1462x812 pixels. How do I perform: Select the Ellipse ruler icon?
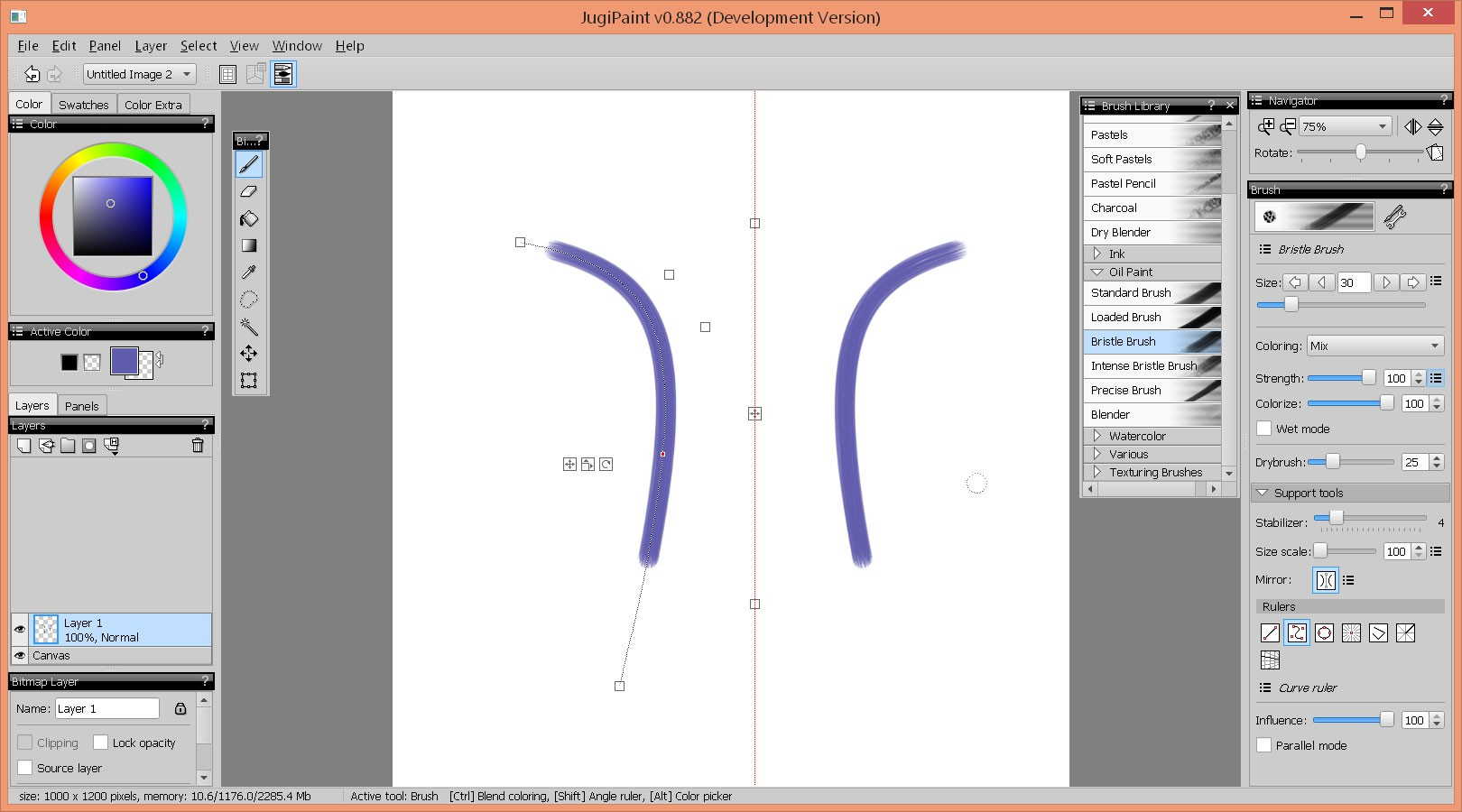[x=1324, y=633]
